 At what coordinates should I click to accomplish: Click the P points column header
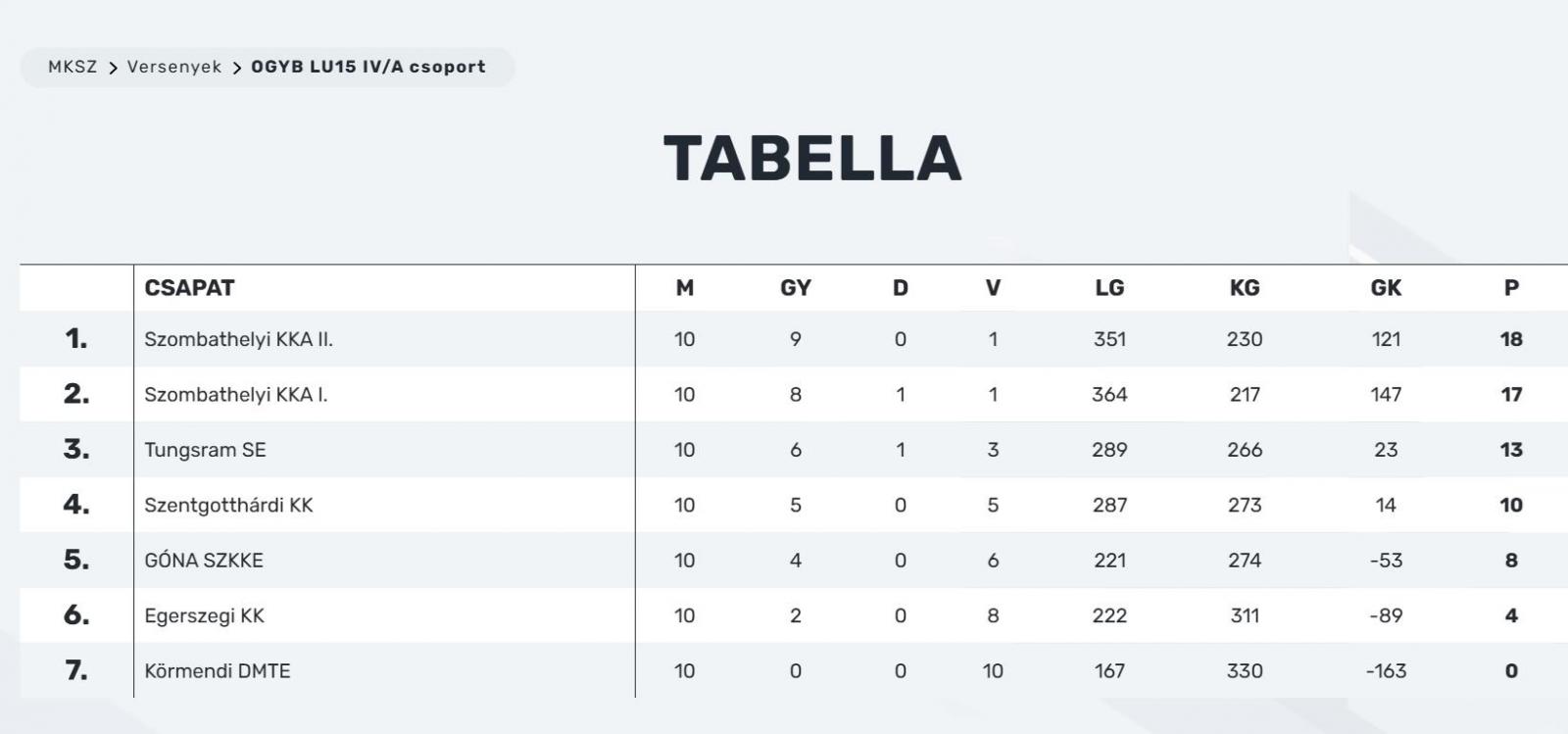pyautogui.click(x=1511, y=287)
